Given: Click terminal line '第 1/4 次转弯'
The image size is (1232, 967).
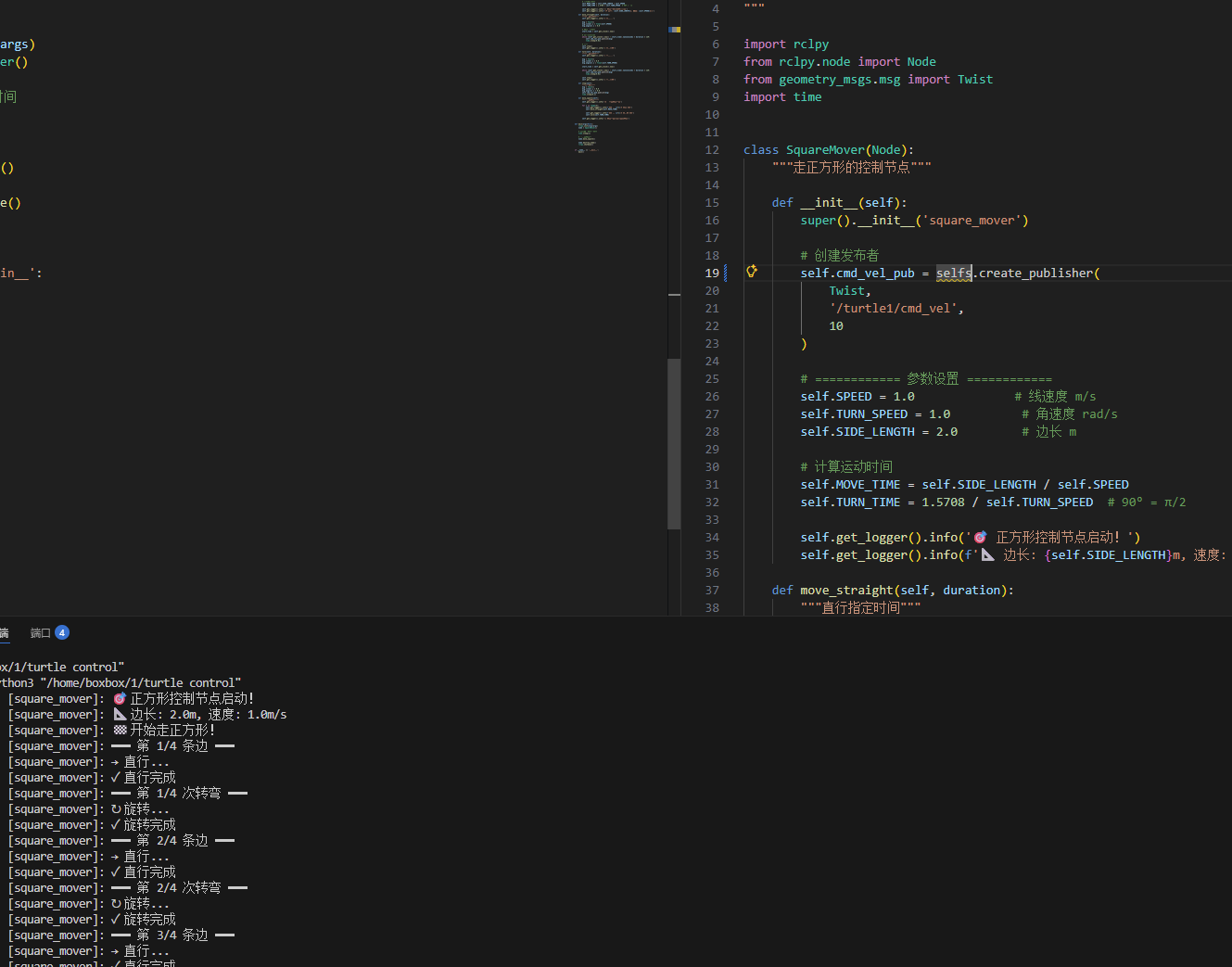Looking at the screenshot, I should click(x=179, y=794).
